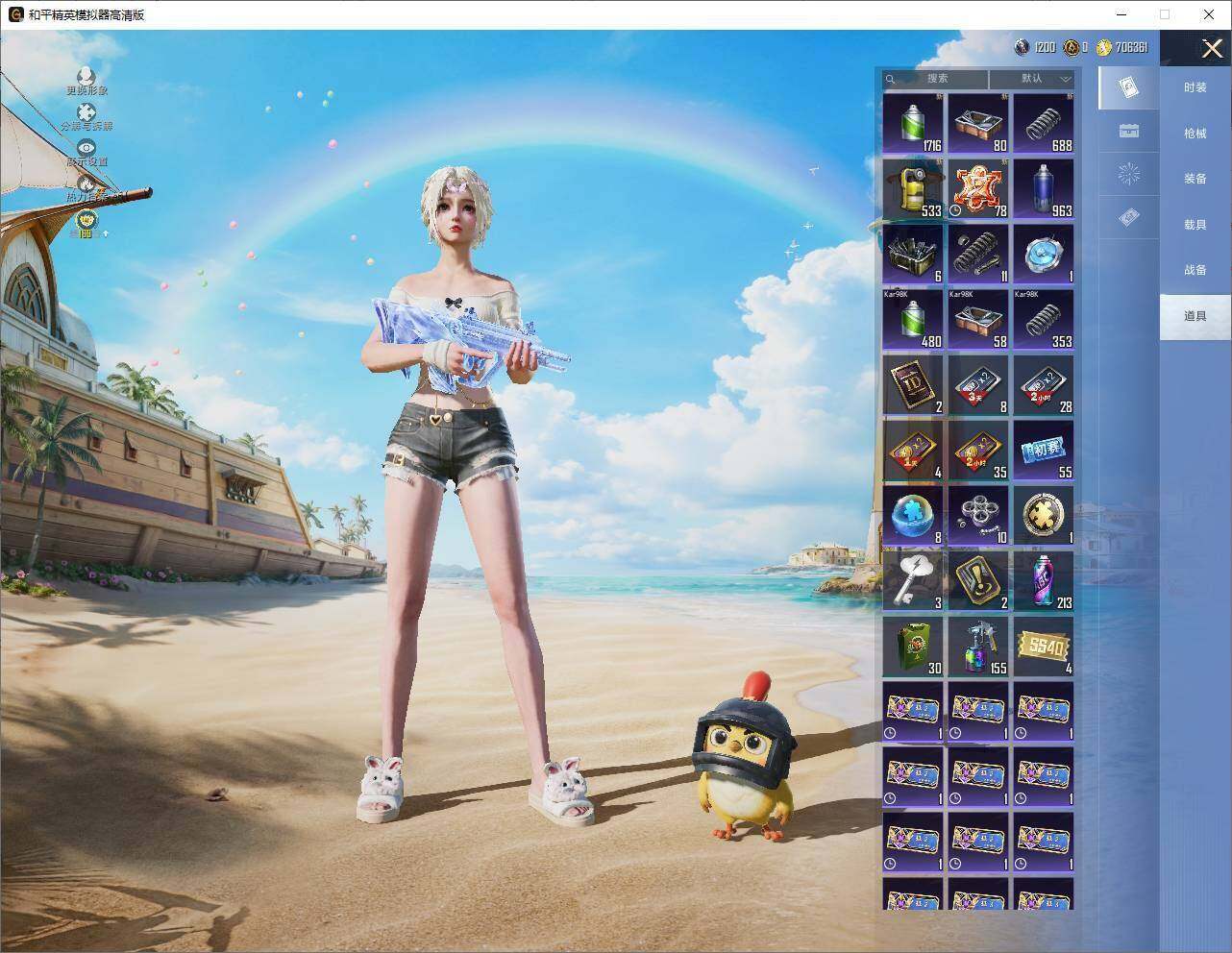Viewport: 1232px width, 953px height.
Task: Select the scrap parts box with count 80
Action: point(978,123)
